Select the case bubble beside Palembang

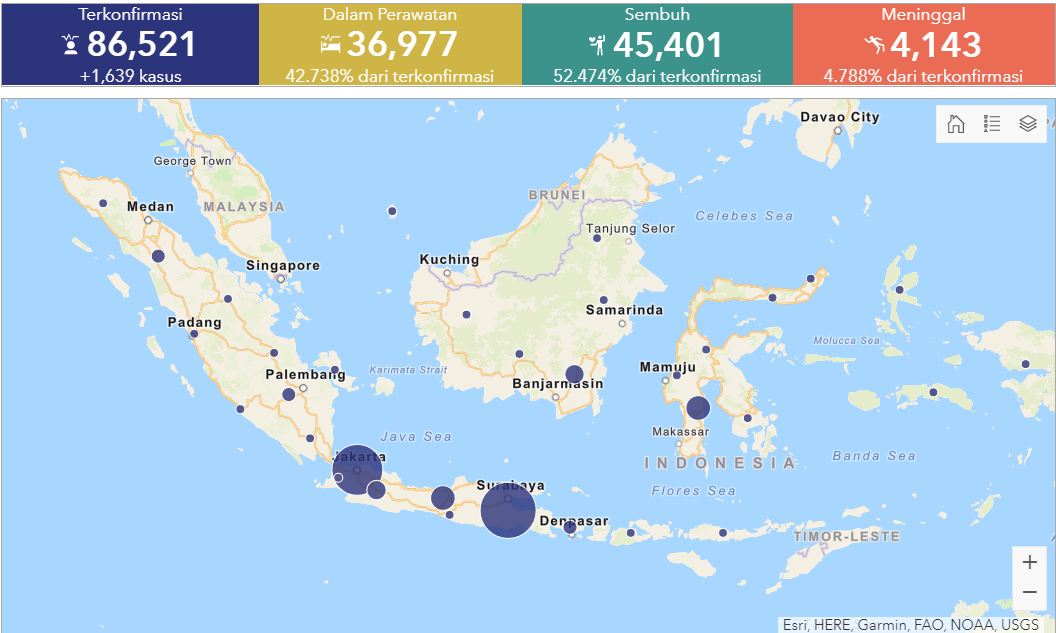(x=289, y=395)
